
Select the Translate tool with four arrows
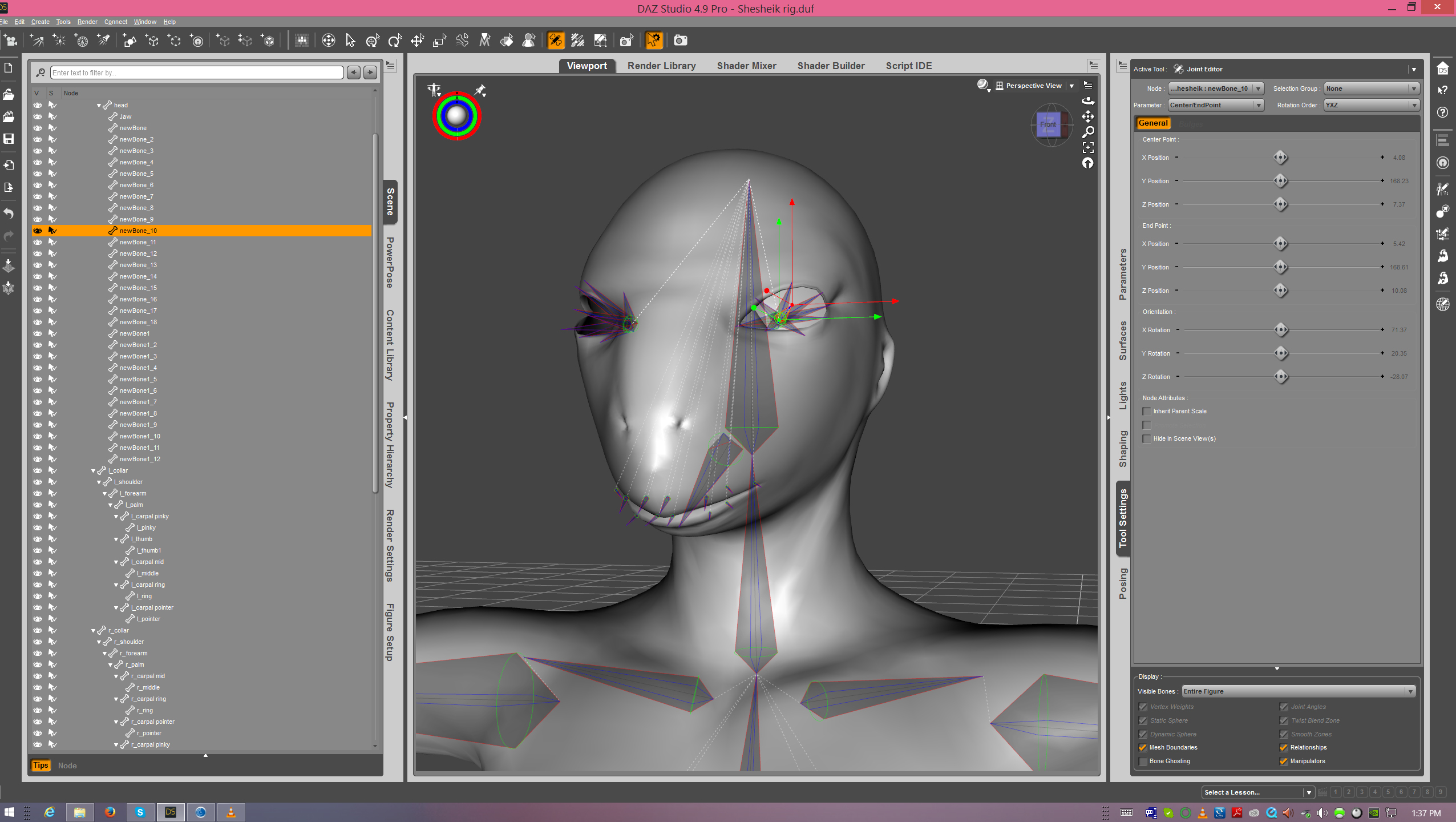[417, 41]
